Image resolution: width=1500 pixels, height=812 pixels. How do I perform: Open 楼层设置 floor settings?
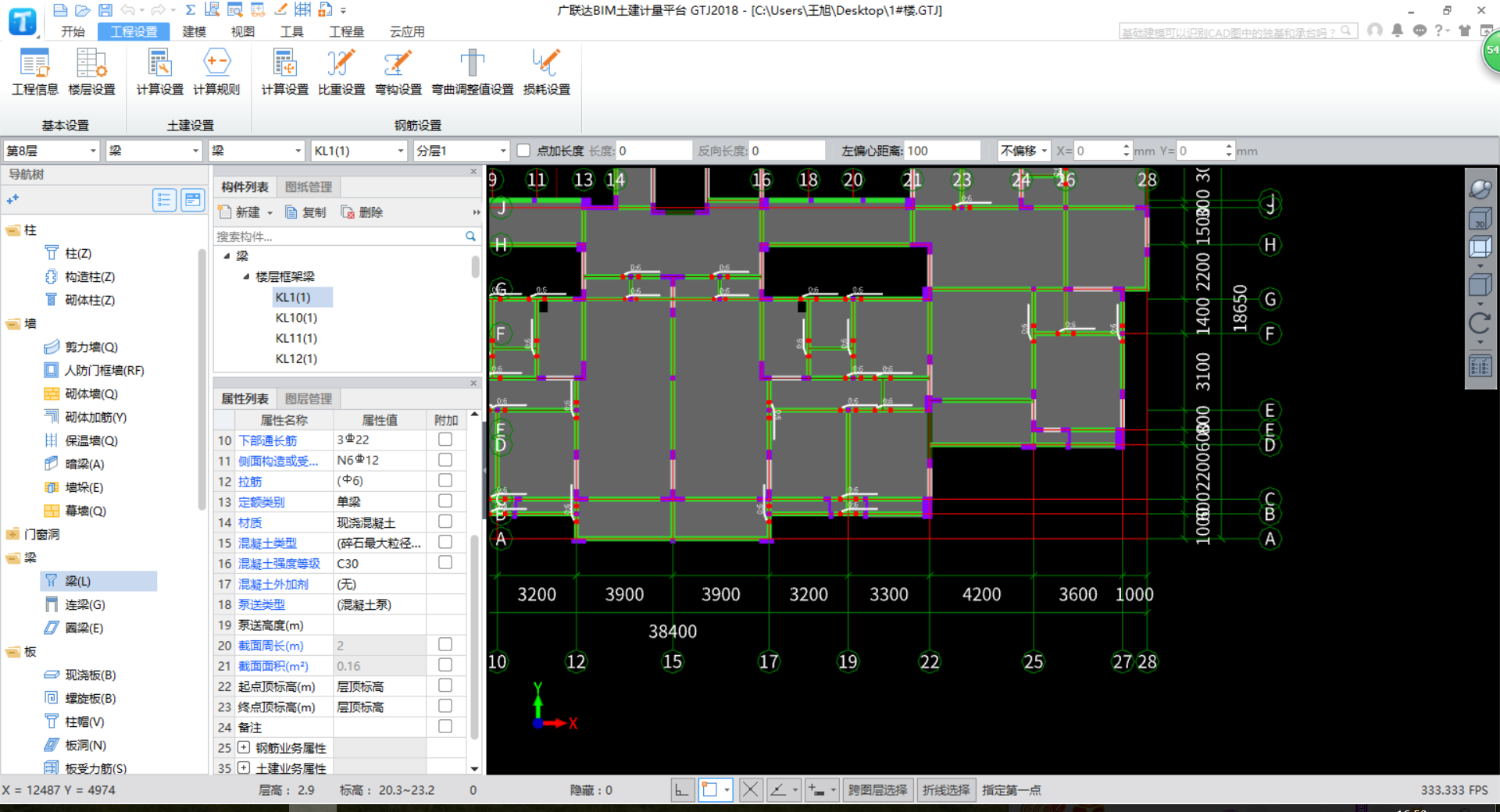pos(91,72)
